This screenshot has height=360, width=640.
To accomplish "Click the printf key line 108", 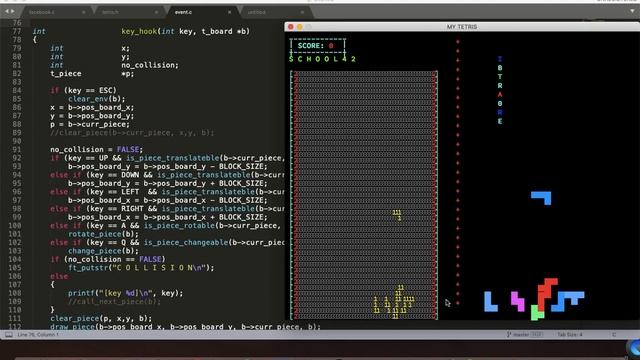I will [x=125, y=293].
